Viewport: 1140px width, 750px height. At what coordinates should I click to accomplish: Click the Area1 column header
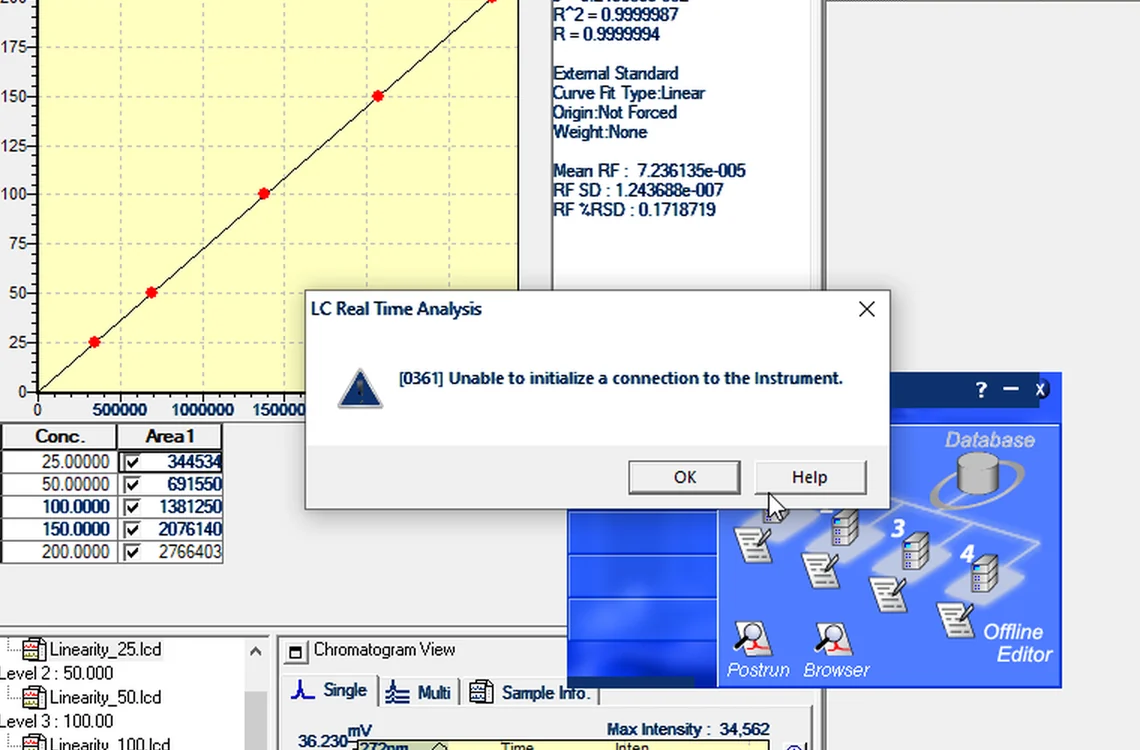(x=170, y=437)
